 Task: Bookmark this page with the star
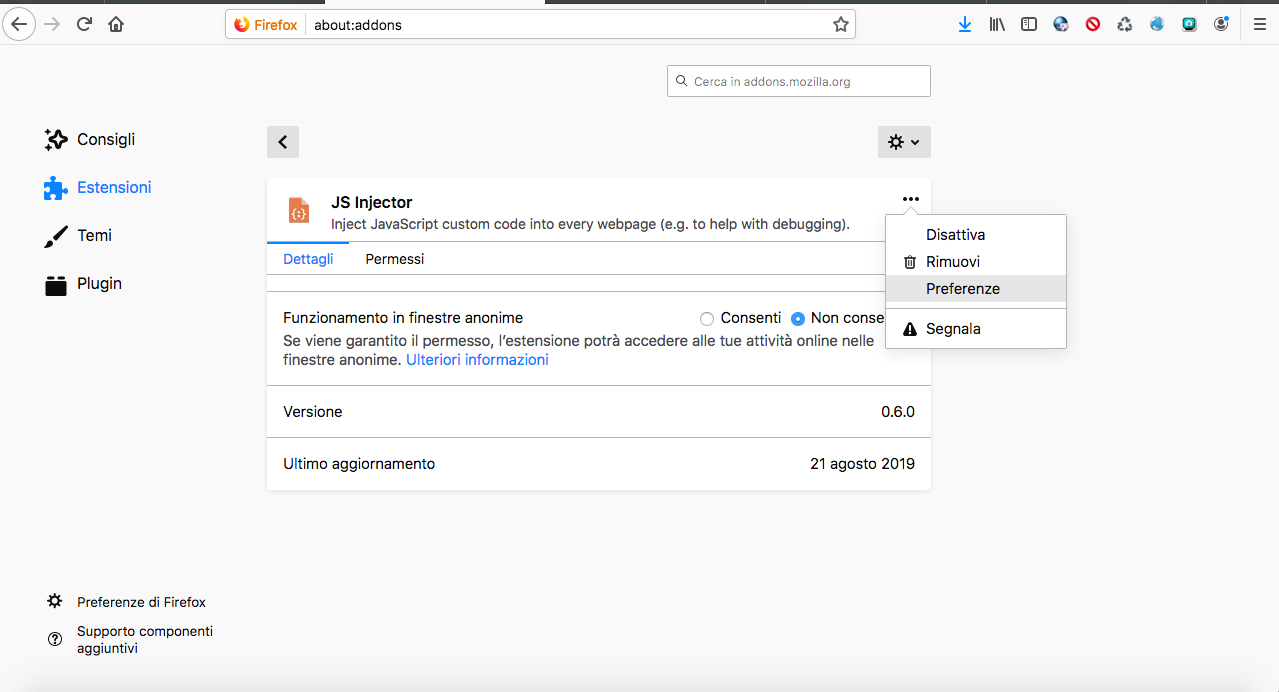[x=840, y=25]
